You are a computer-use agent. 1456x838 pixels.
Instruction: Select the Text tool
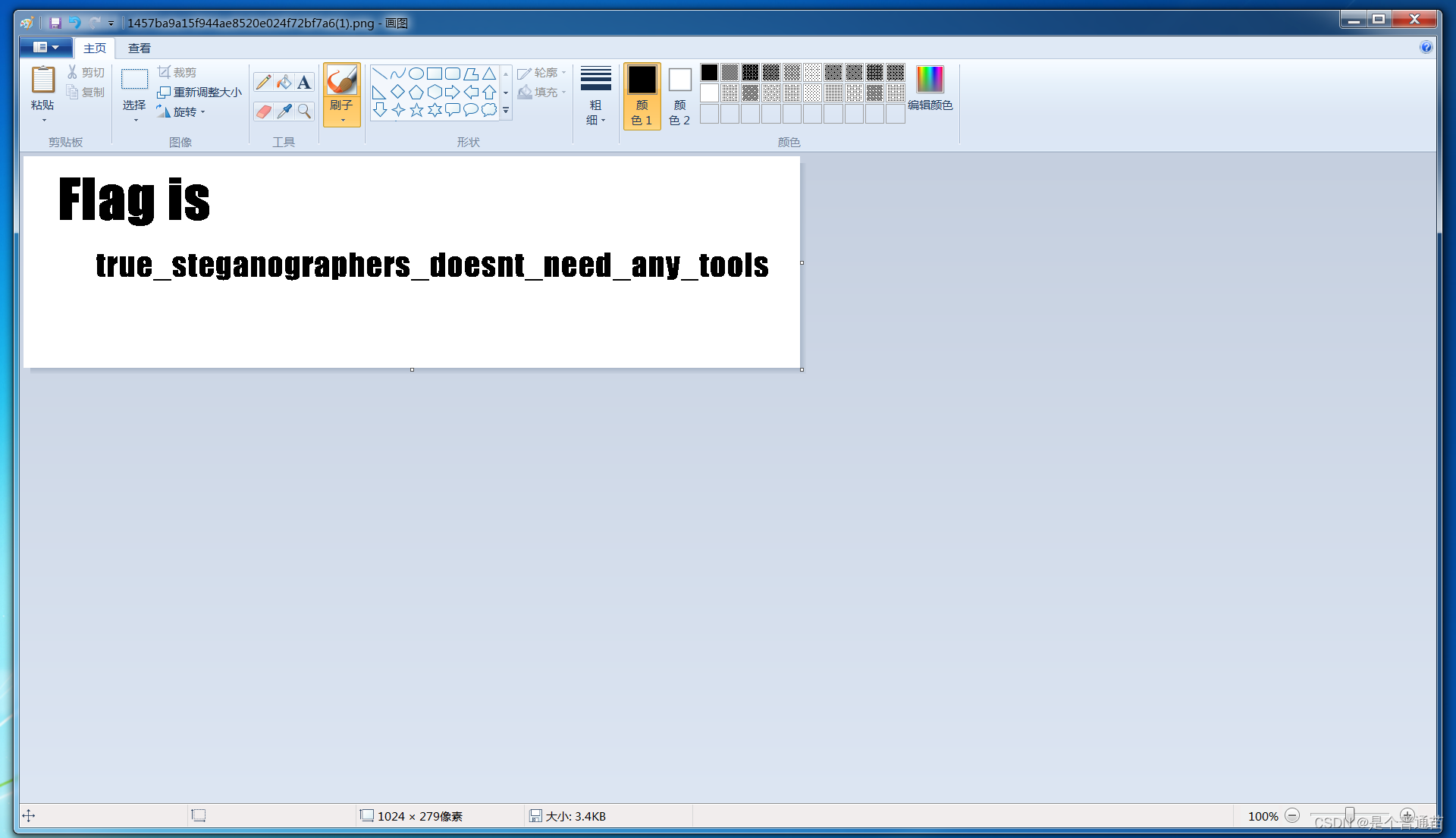pos(304,82)
